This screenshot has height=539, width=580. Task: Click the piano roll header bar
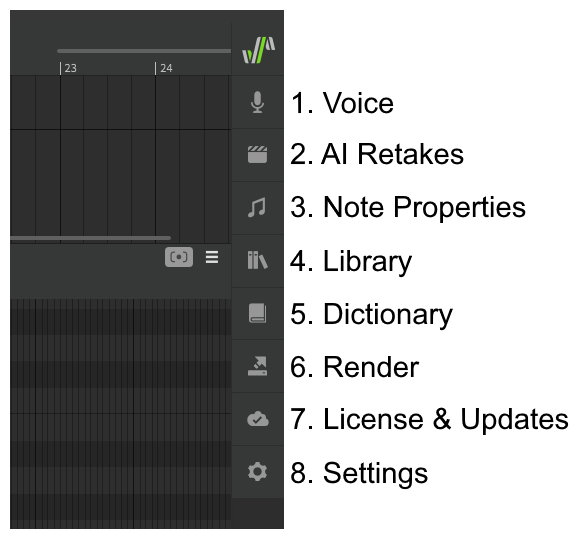point(121,271)
